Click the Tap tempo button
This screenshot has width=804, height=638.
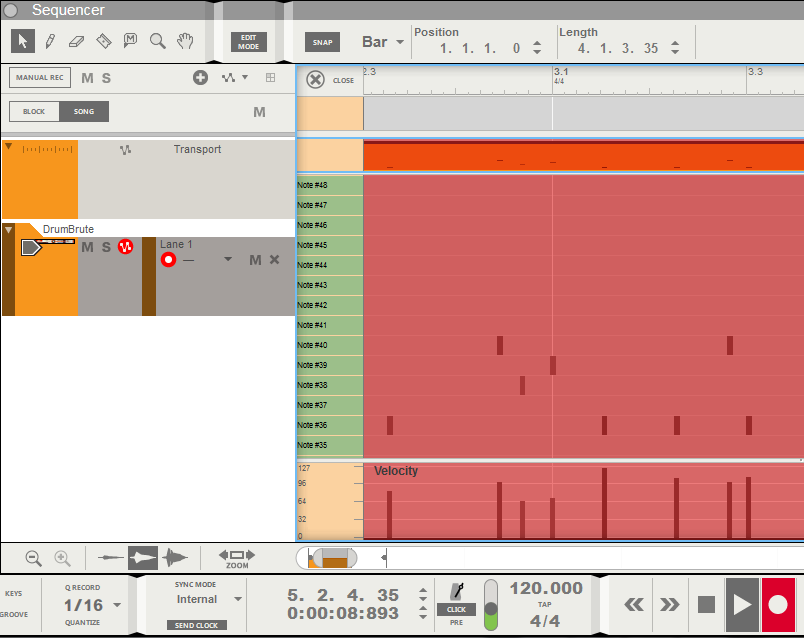545,604
